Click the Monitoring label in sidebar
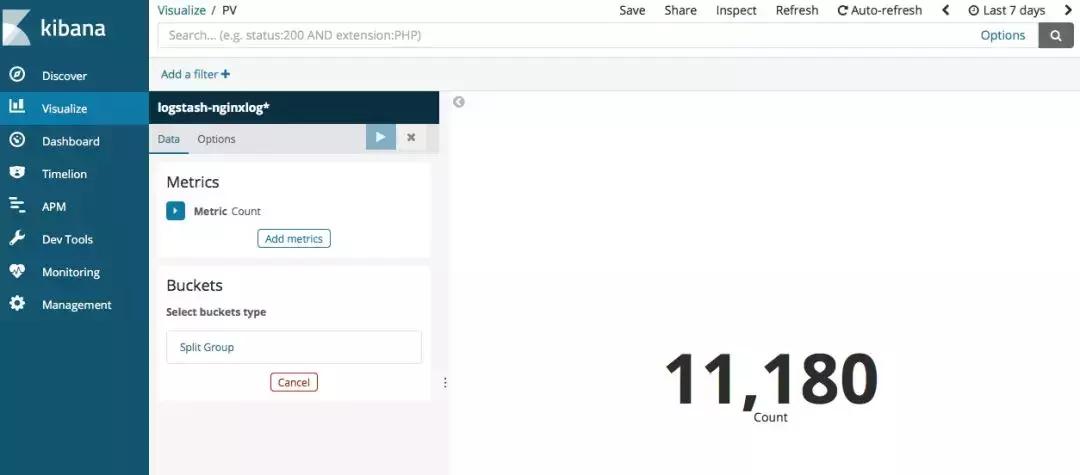This screenshot has height=475, width=1080. coord(71,272)
